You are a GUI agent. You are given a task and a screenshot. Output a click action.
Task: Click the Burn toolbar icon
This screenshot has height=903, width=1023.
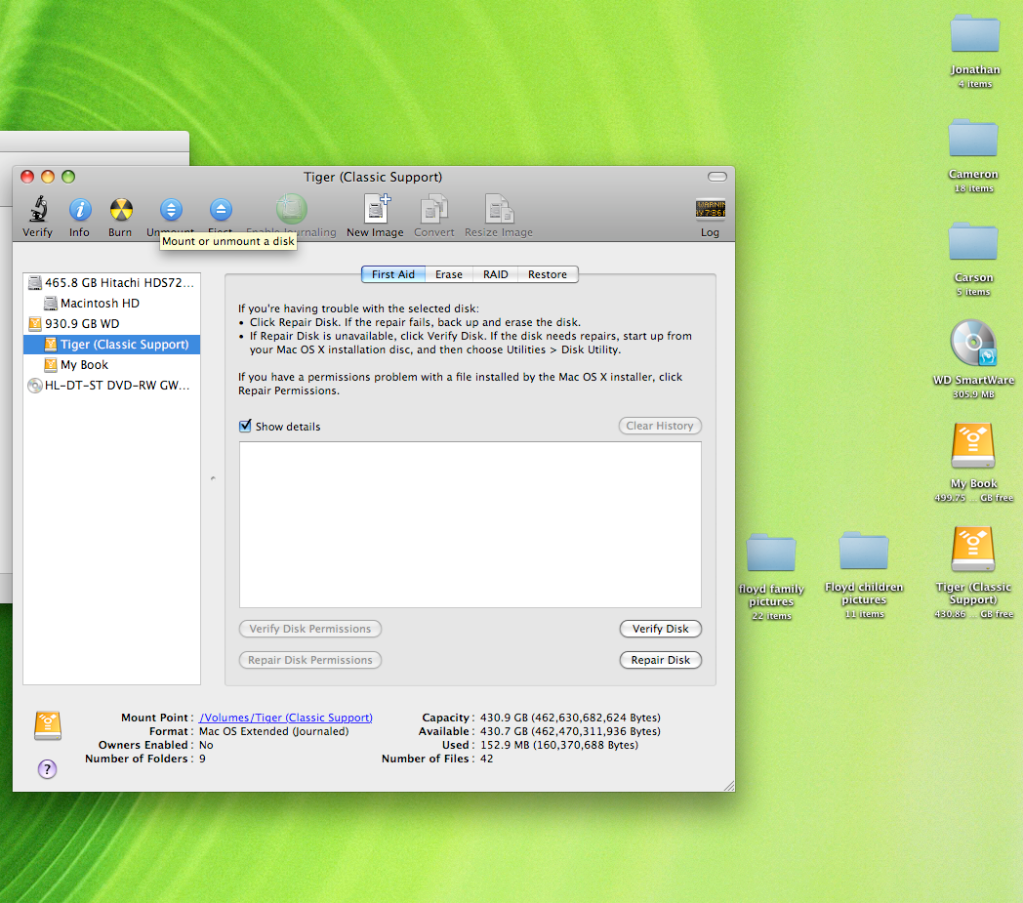121,209
